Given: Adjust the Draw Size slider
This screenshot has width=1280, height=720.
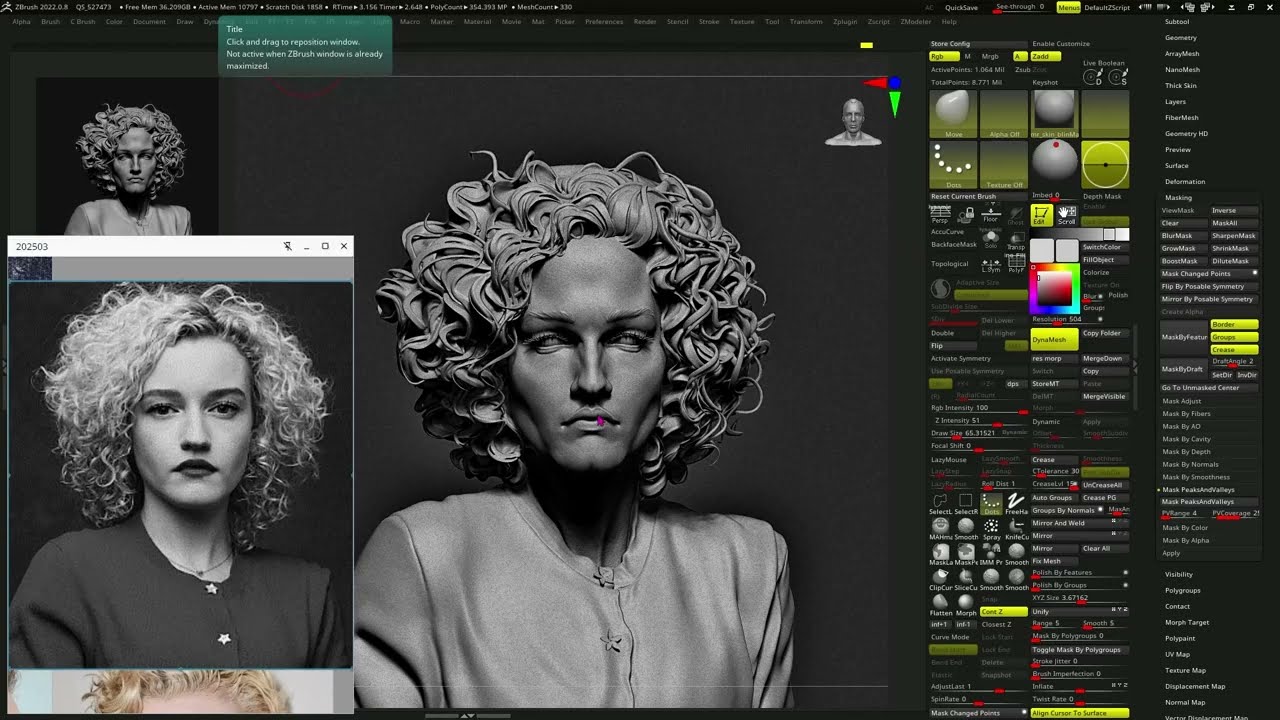Looking at the screenshot, I should click(978, 434).
